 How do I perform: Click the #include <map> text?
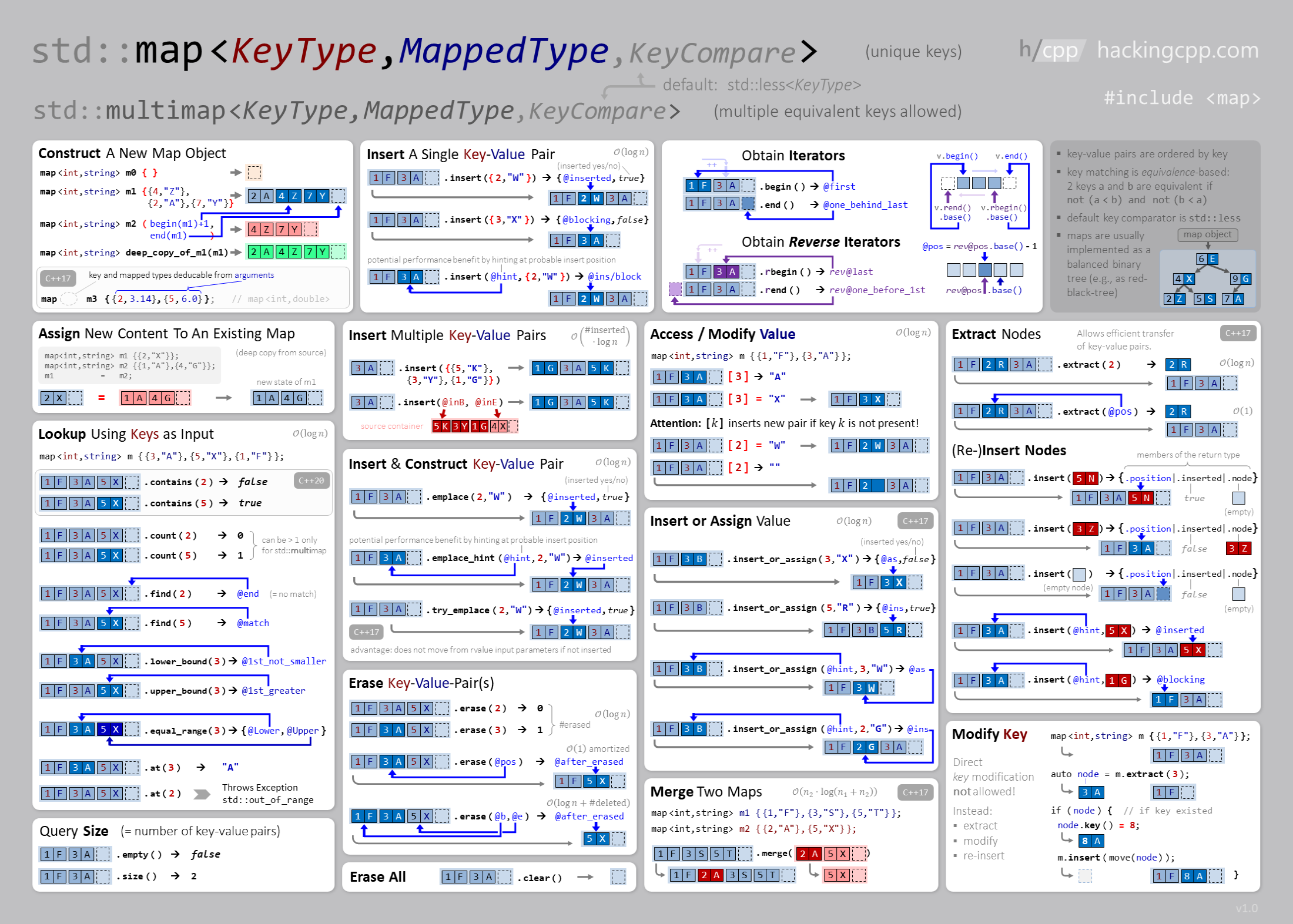coord(1183,98)
